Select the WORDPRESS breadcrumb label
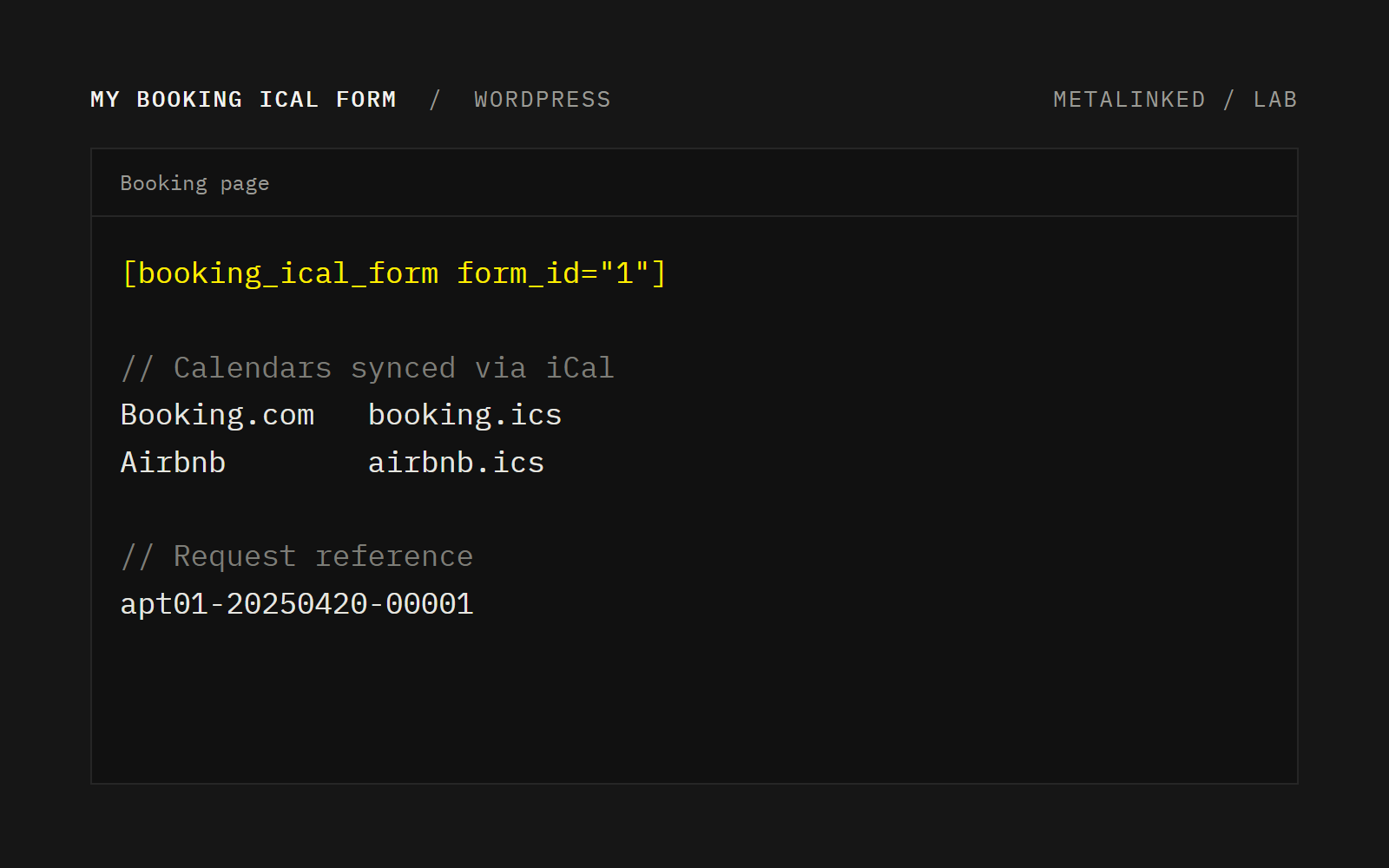This screenshot has height=868, width=1389. pos(543,100)
